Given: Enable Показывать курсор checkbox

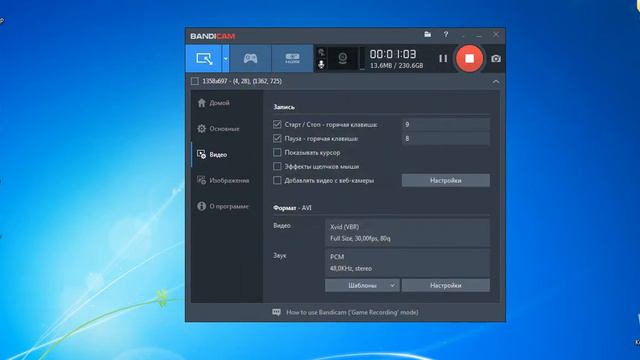Looking at the screenshot, I should pyautogui.click(x=277, y=152).
